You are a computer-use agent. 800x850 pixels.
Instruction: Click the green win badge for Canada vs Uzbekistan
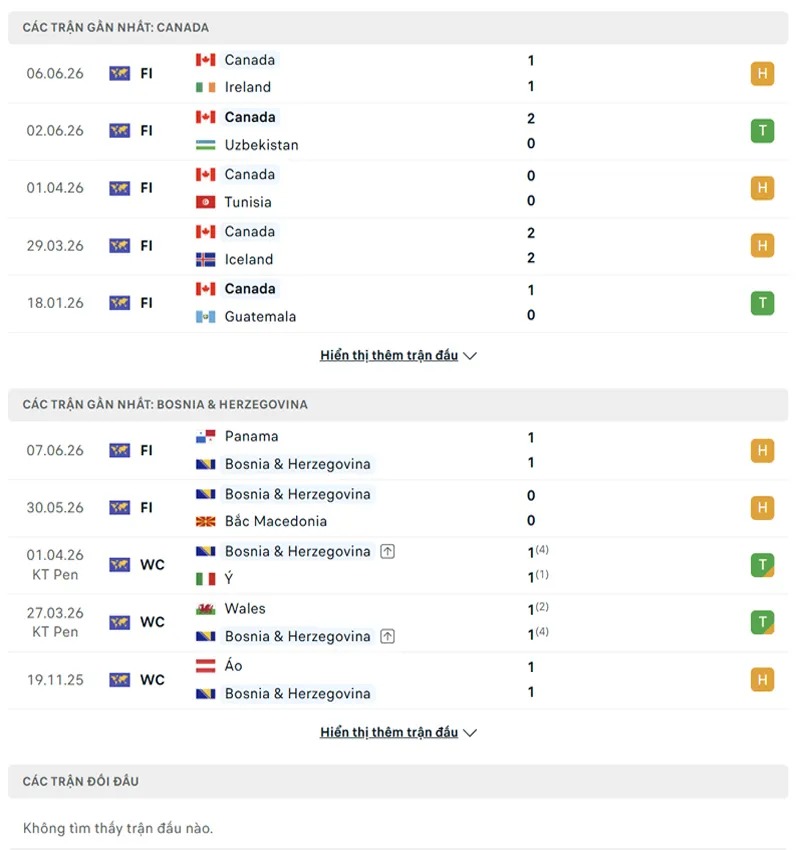pos(762,131)
